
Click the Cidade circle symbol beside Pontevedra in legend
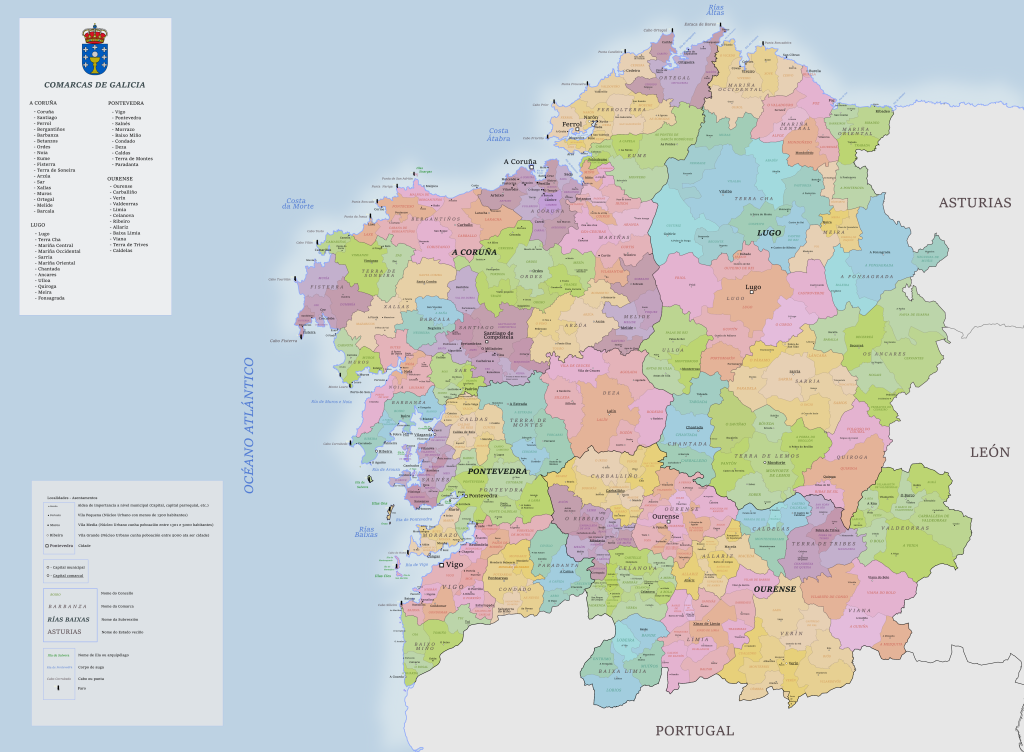[x=46, y=546]
